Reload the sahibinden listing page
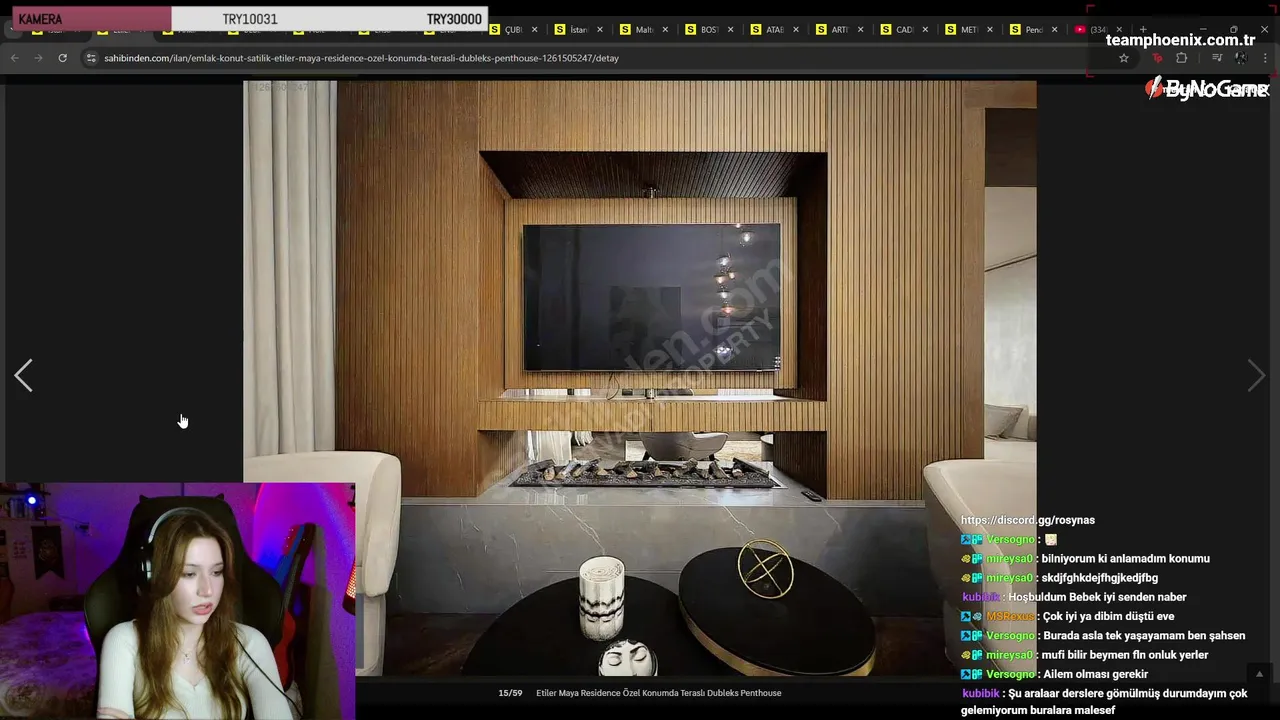The width and height of the screenshot is (1280, 720). pos(62,58)
